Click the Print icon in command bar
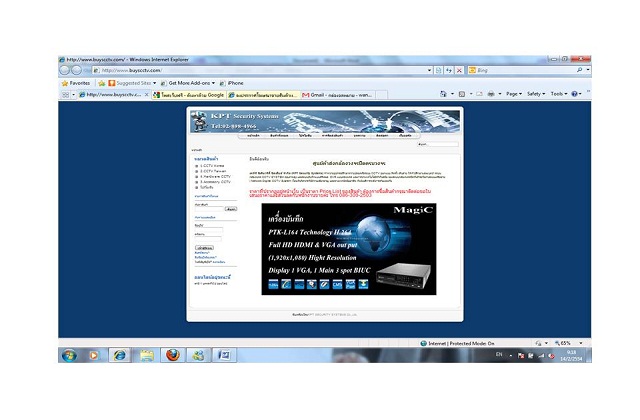The width and height of the screenshot is (640, 420). click(491, 94)
